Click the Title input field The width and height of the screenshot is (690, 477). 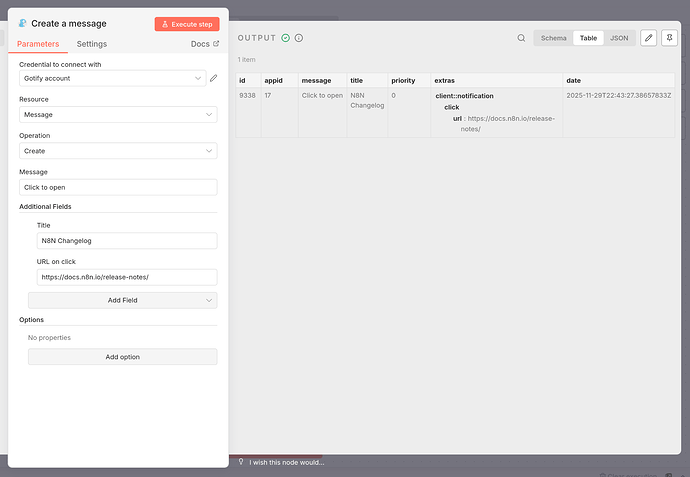tap(127, 241)
